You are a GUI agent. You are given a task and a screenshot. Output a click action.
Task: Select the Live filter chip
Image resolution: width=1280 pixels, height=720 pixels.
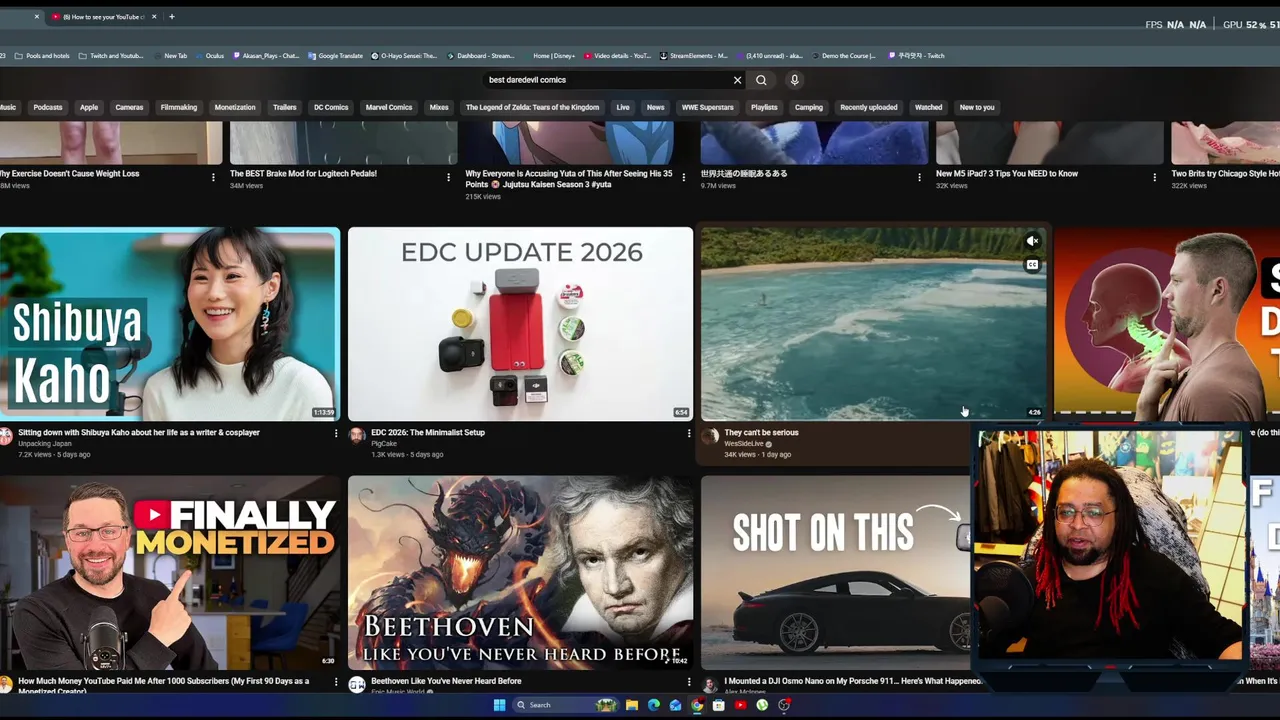[623, 107]
